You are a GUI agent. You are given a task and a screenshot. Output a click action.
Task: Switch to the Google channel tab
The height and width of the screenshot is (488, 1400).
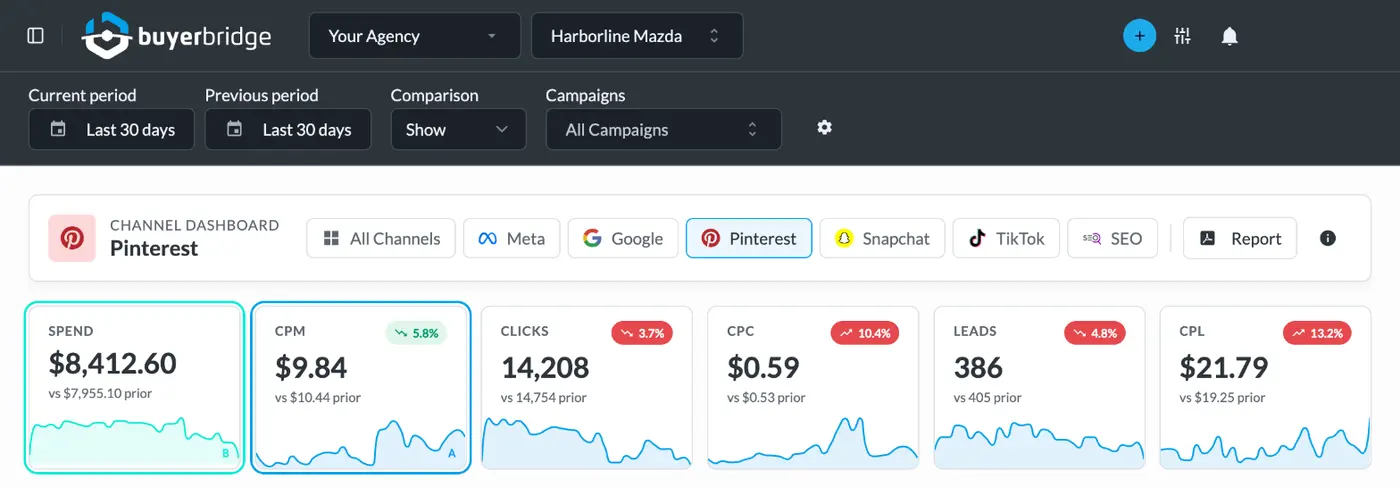point(623,238)
